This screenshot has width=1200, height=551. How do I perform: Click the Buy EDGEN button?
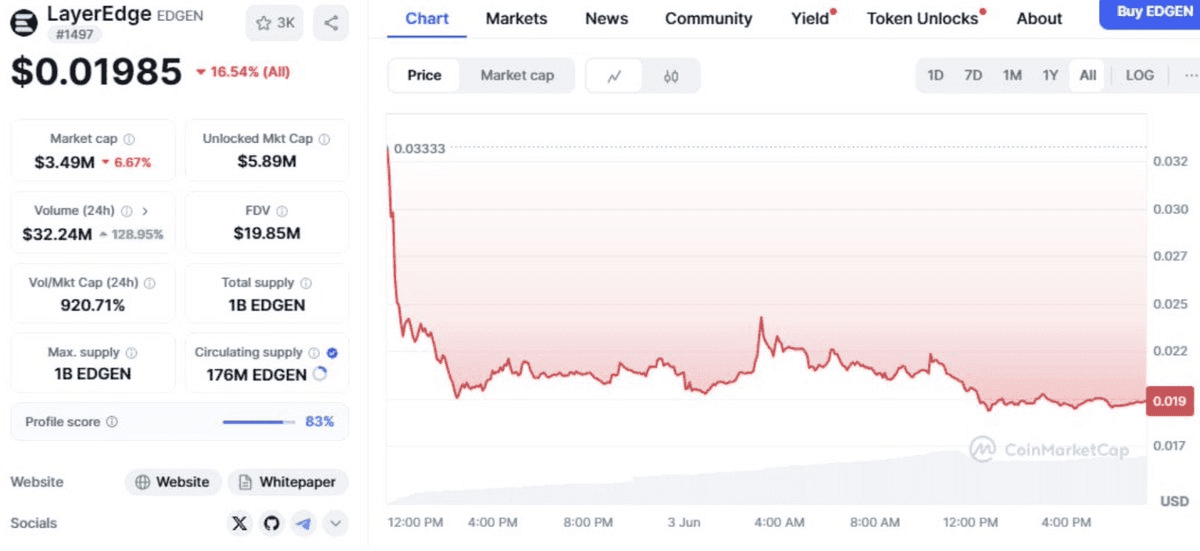click(1150, 13)
